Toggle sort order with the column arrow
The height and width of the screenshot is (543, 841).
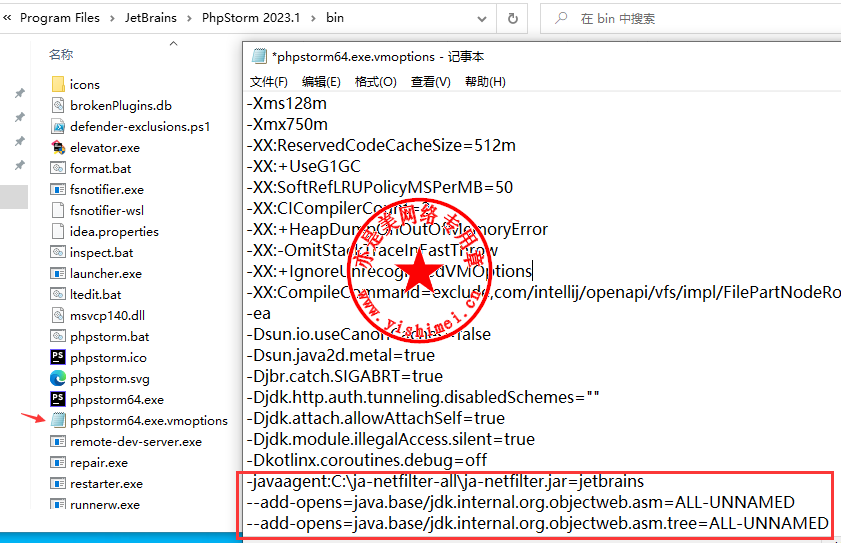point(173,43)
